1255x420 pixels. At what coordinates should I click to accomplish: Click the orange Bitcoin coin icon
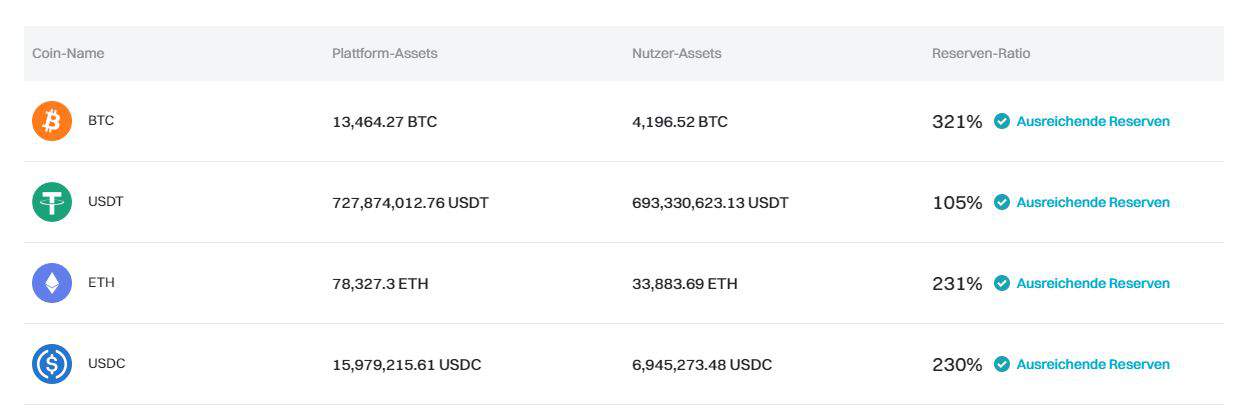[x=52, y=121]
